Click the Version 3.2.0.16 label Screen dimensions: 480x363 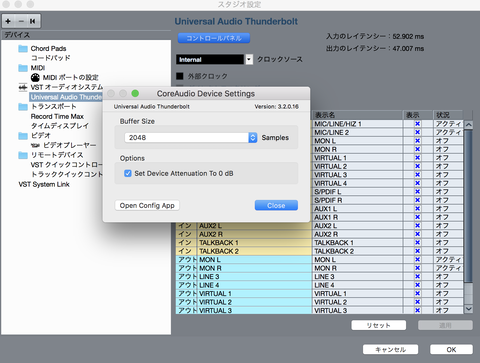(x=276, y=107)
